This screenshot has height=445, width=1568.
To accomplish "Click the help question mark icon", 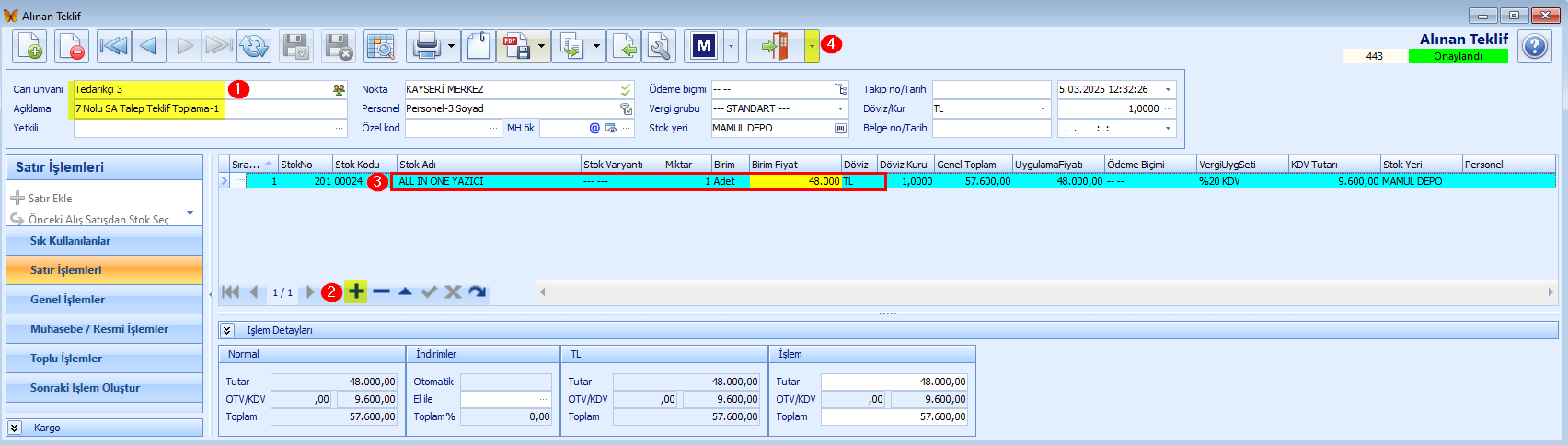I will pyautogui.click(x=1535, y=46).
